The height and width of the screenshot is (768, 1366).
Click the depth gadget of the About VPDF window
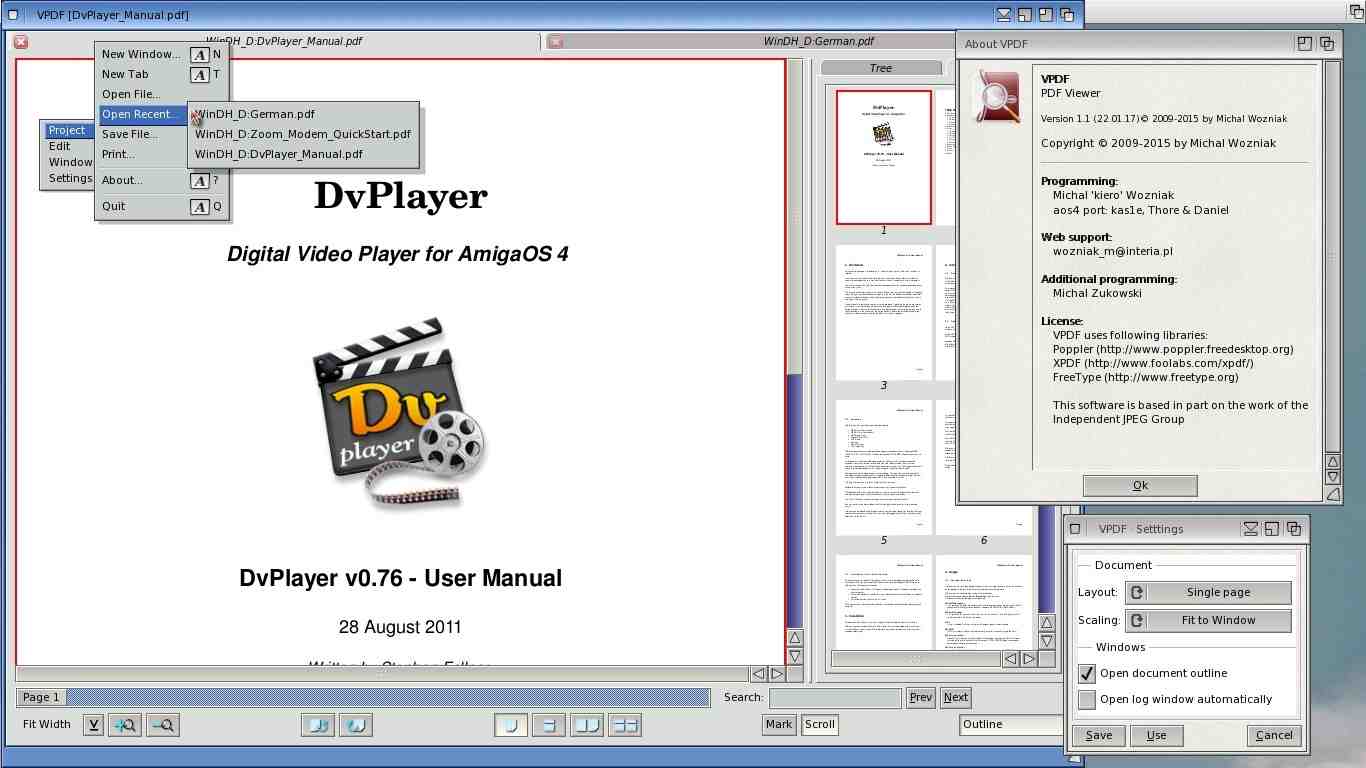pos(1327,43)
